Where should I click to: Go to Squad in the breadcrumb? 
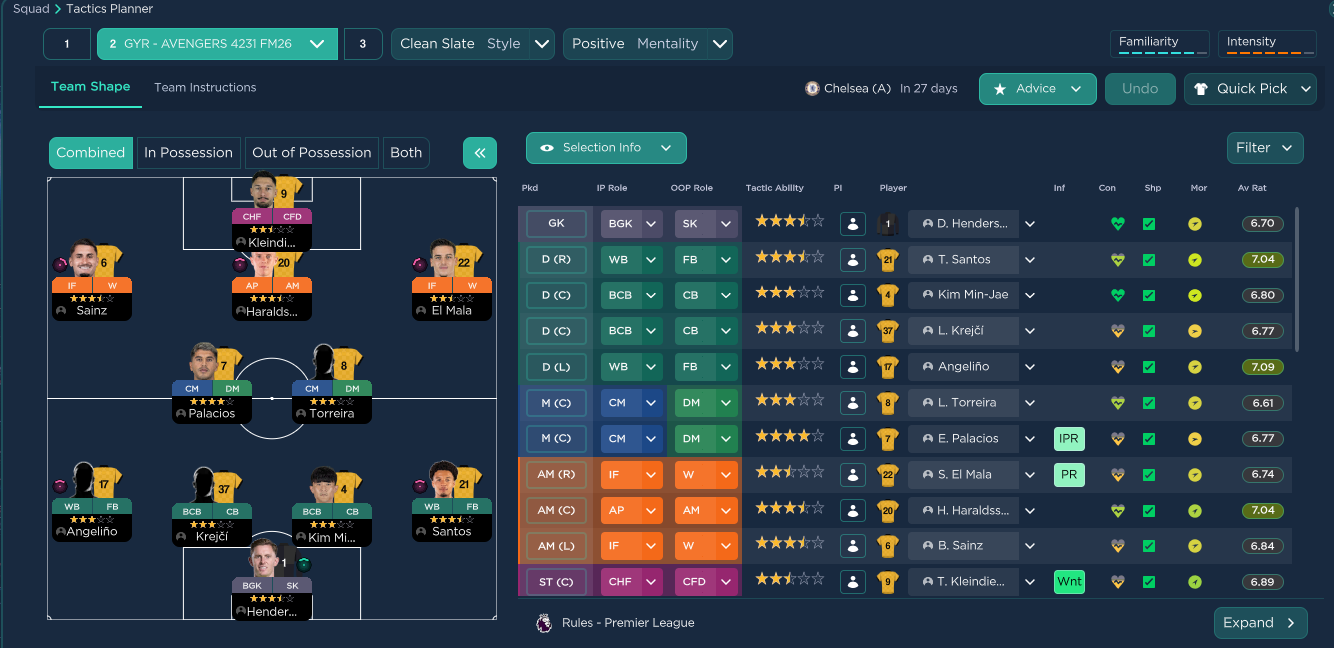[31, 9]
